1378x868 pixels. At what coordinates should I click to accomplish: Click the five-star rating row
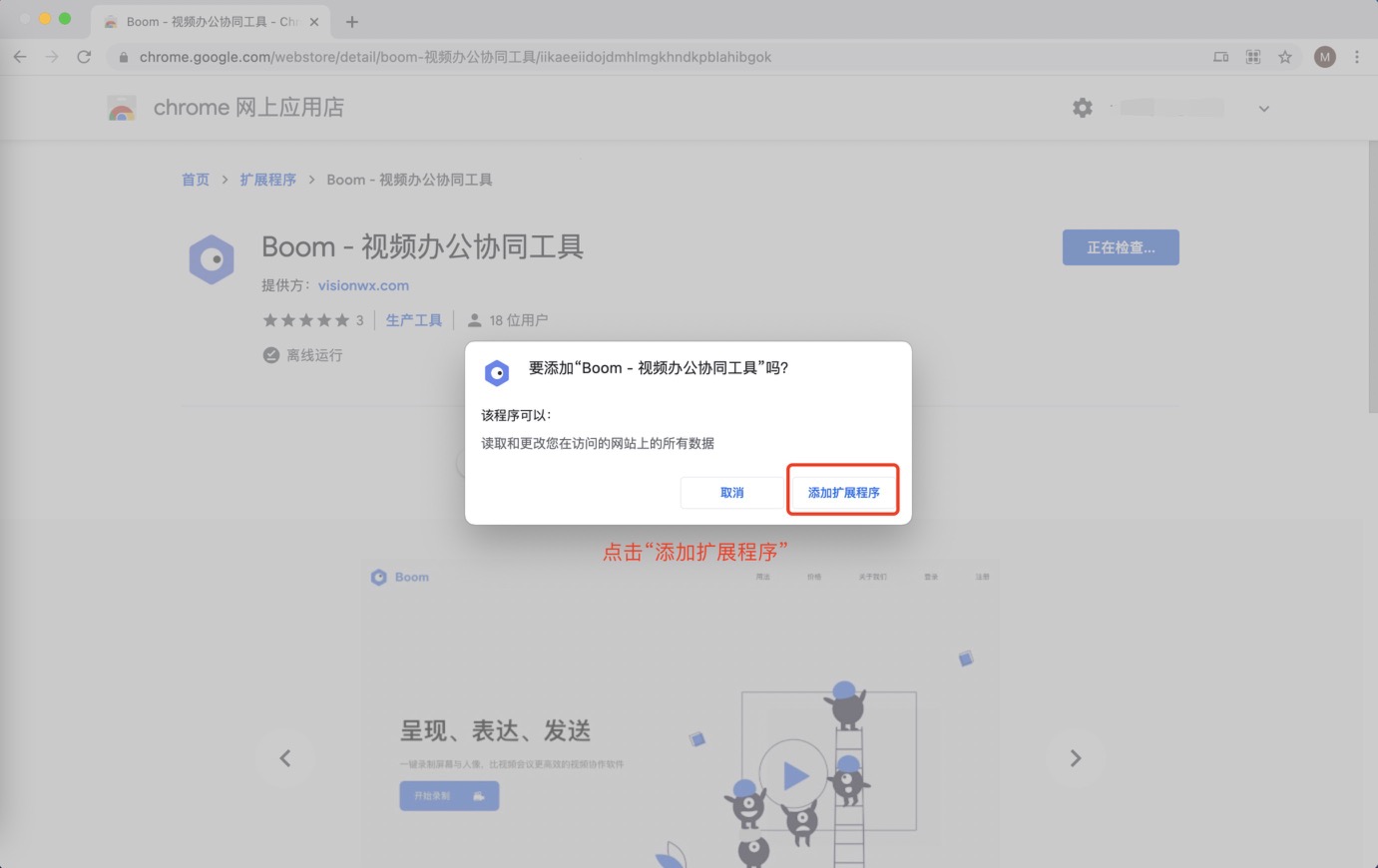click(305, 320)
